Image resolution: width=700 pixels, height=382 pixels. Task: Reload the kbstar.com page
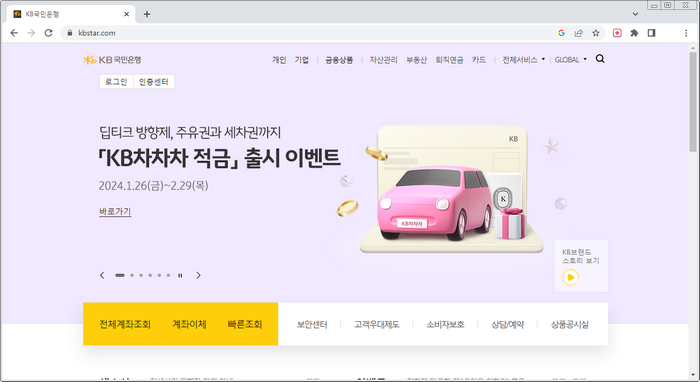(x=48, y=33)
